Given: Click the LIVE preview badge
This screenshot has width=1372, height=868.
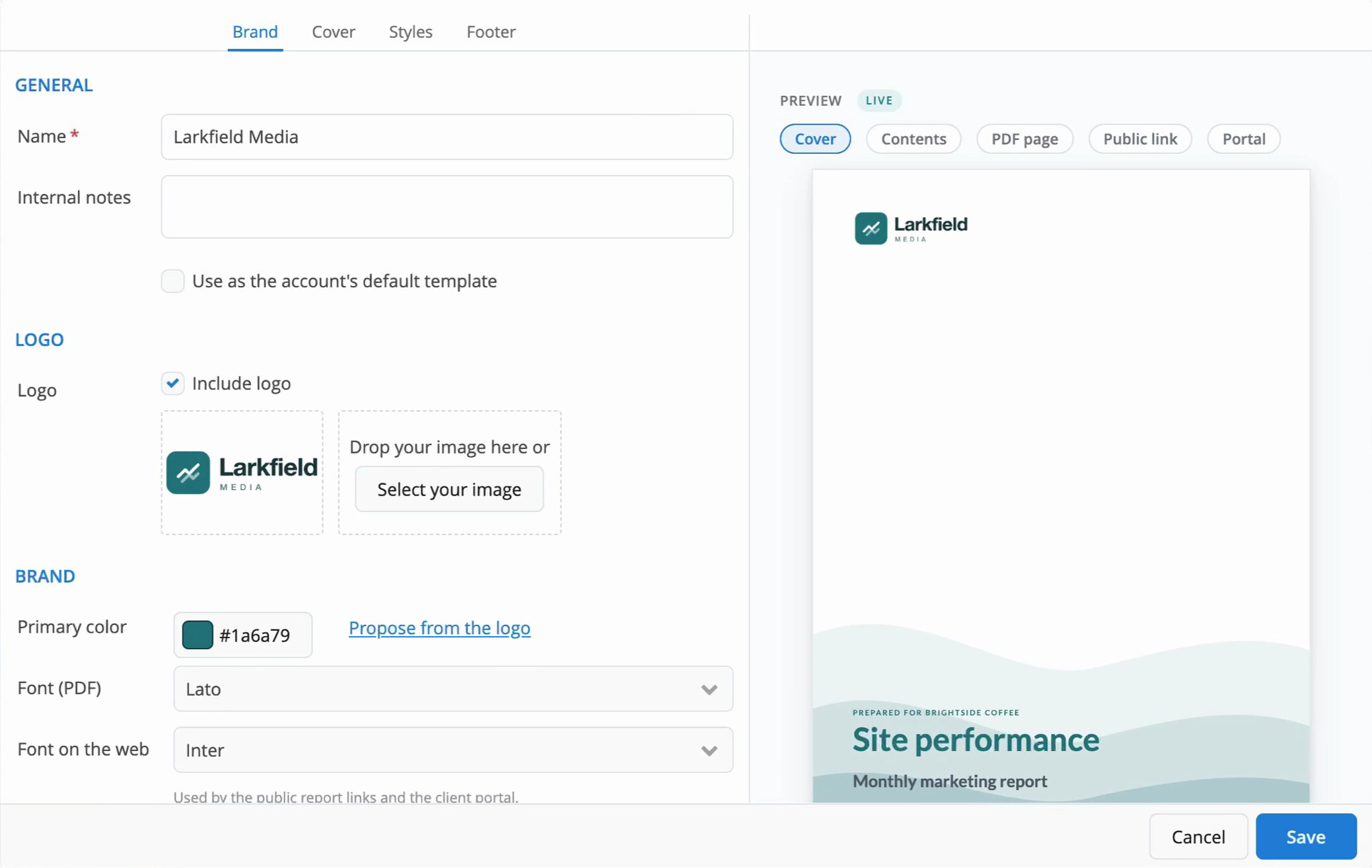Looking at the screenshot, I should (879, 100).
